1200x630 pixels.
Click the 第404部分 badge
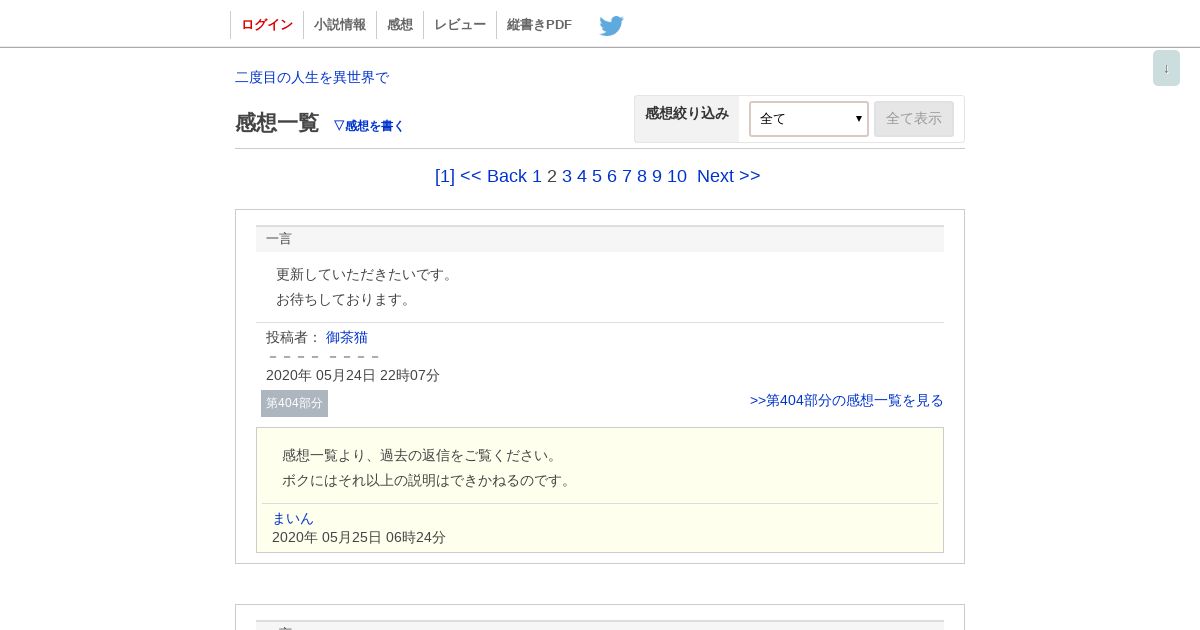294,403
